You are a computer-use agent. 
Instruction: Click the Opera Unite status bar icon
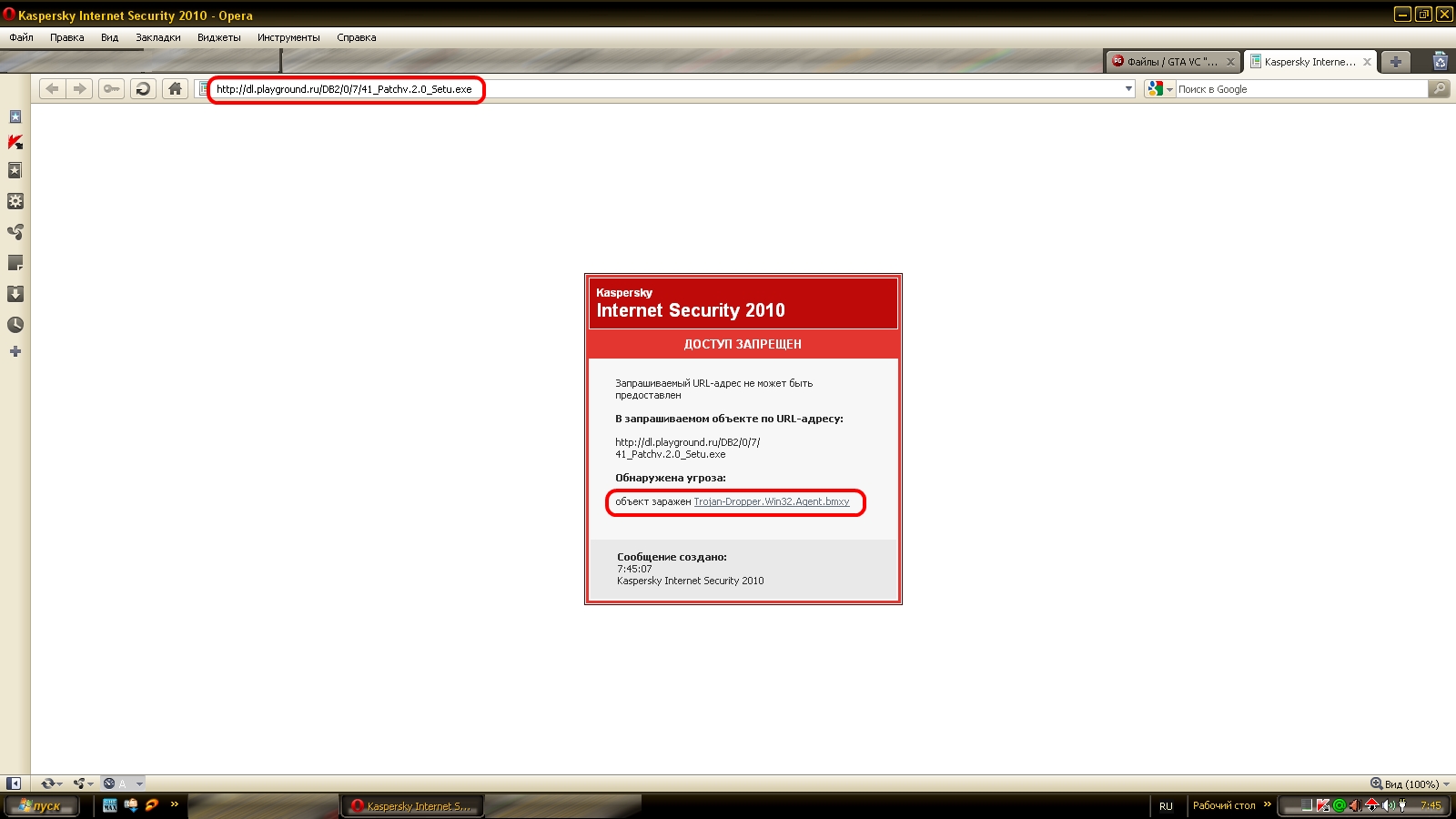pos(80,784)
